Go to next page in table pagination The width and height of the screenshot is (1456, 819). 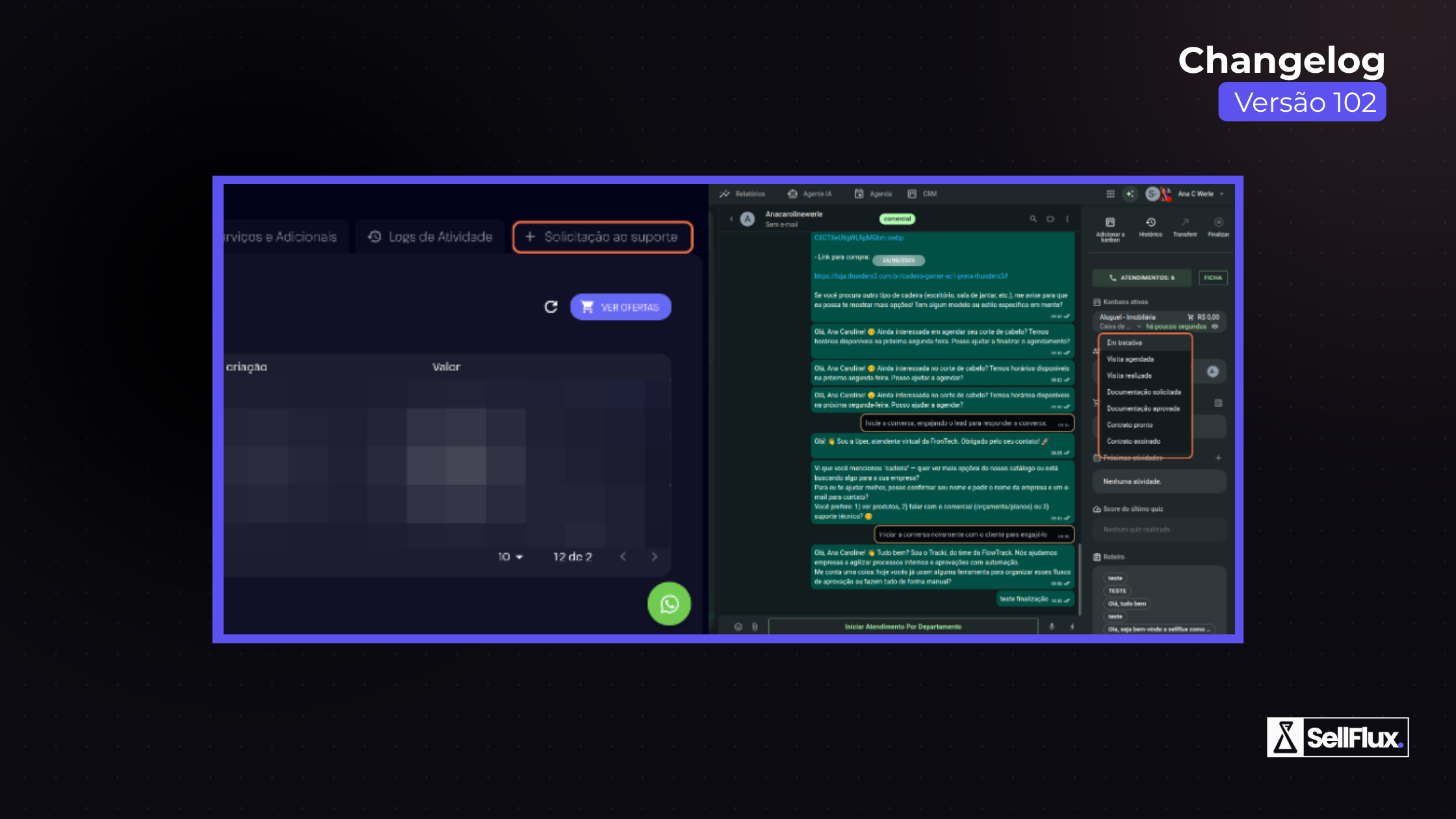tap(655, 557)
